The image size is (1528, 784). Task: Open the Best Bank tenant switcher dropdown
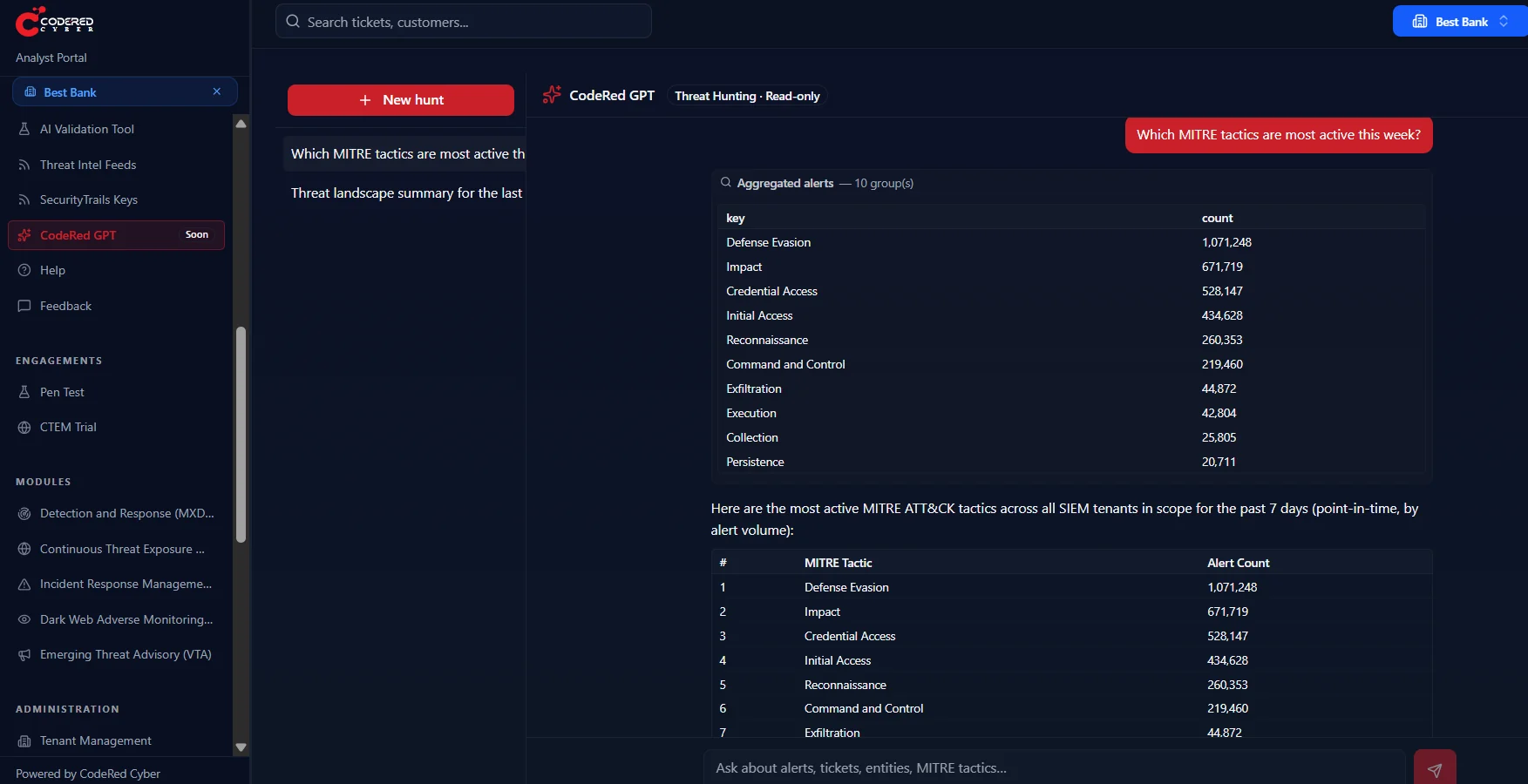1460,22
